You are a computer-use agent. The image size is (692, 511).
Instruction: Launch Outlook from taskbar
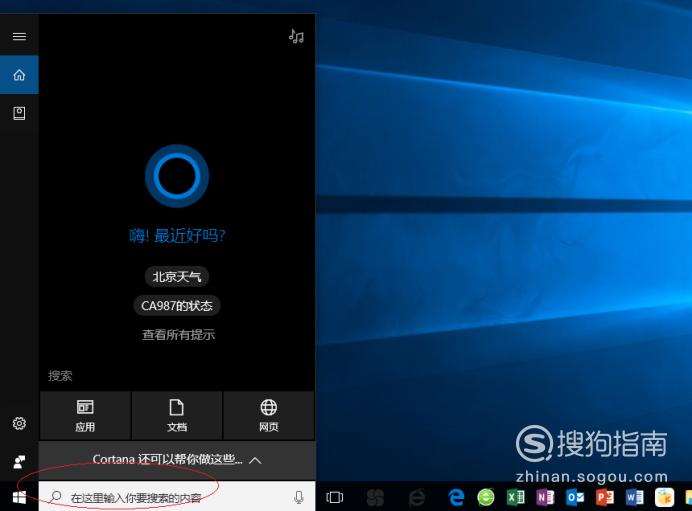(x=575, y=497)
